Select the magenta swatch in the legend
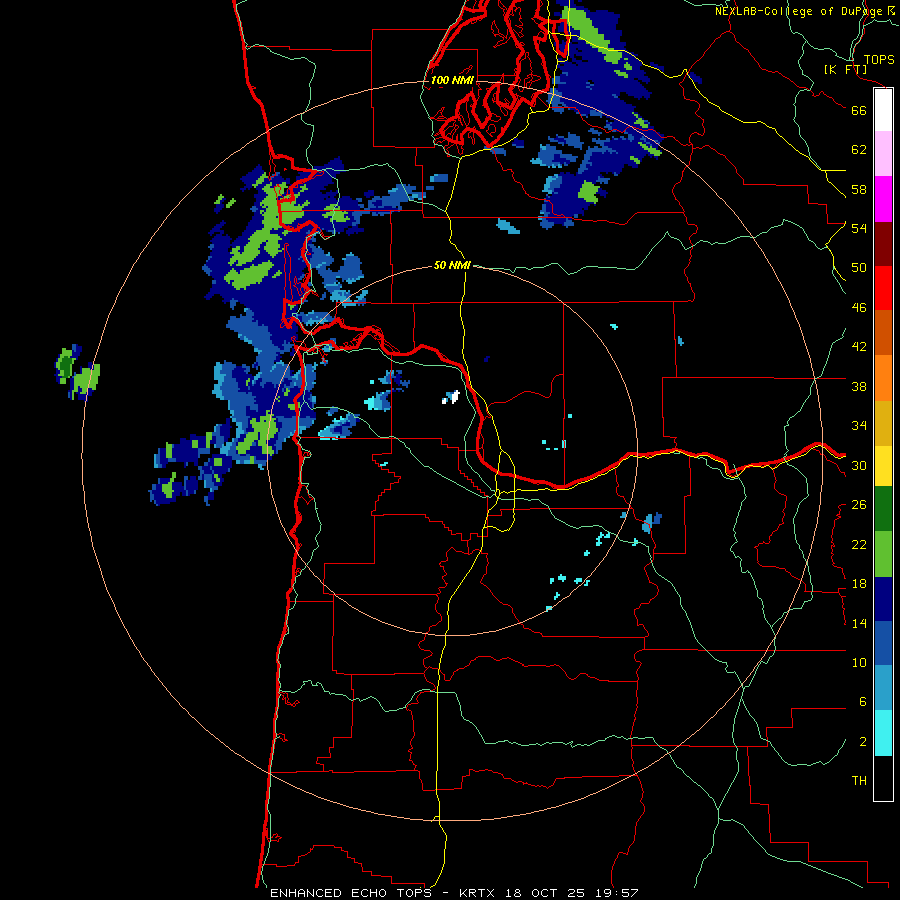900x900 pixels. (883, 199)
